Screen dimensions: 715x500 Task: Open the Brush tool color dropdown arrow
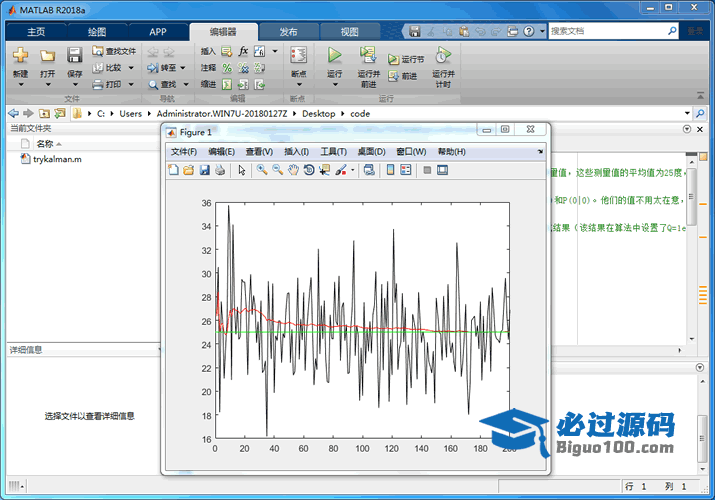[353, 171]
